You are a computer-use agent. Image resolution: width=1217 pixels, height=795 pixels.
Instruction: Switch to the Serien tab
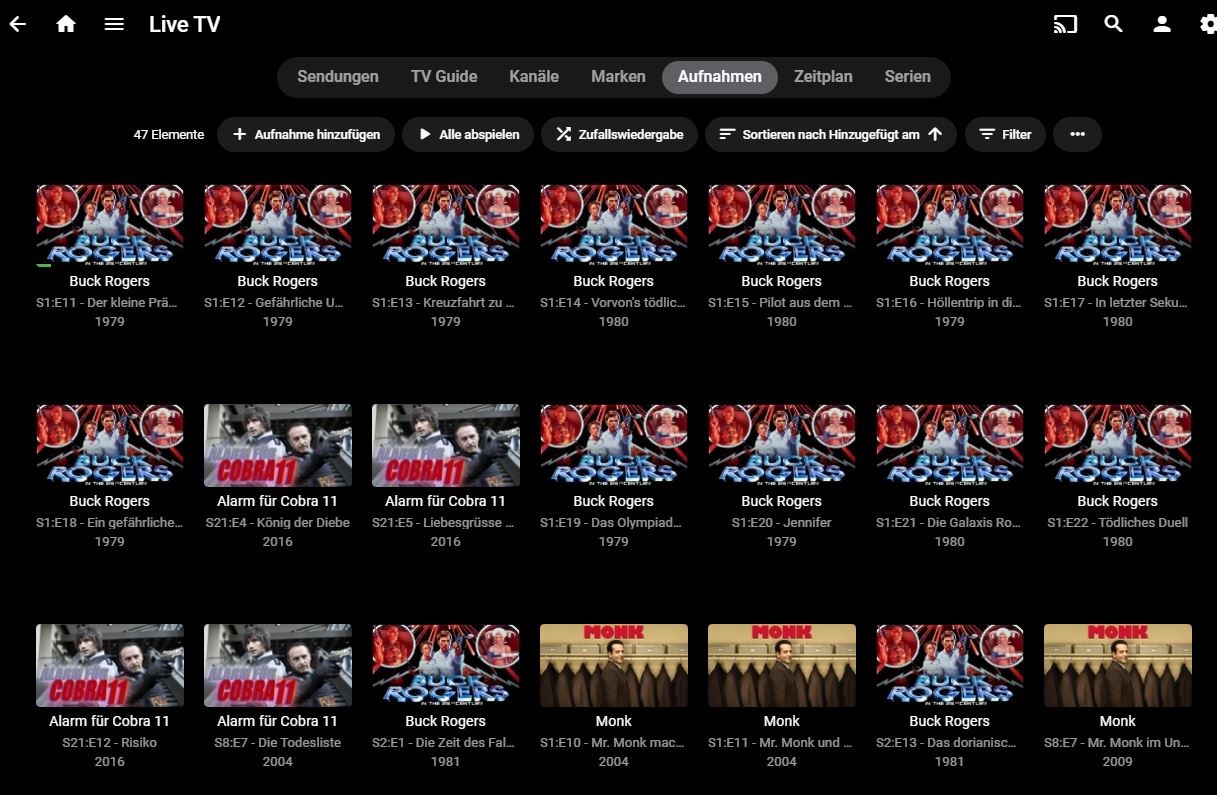[x=908, y=77]
